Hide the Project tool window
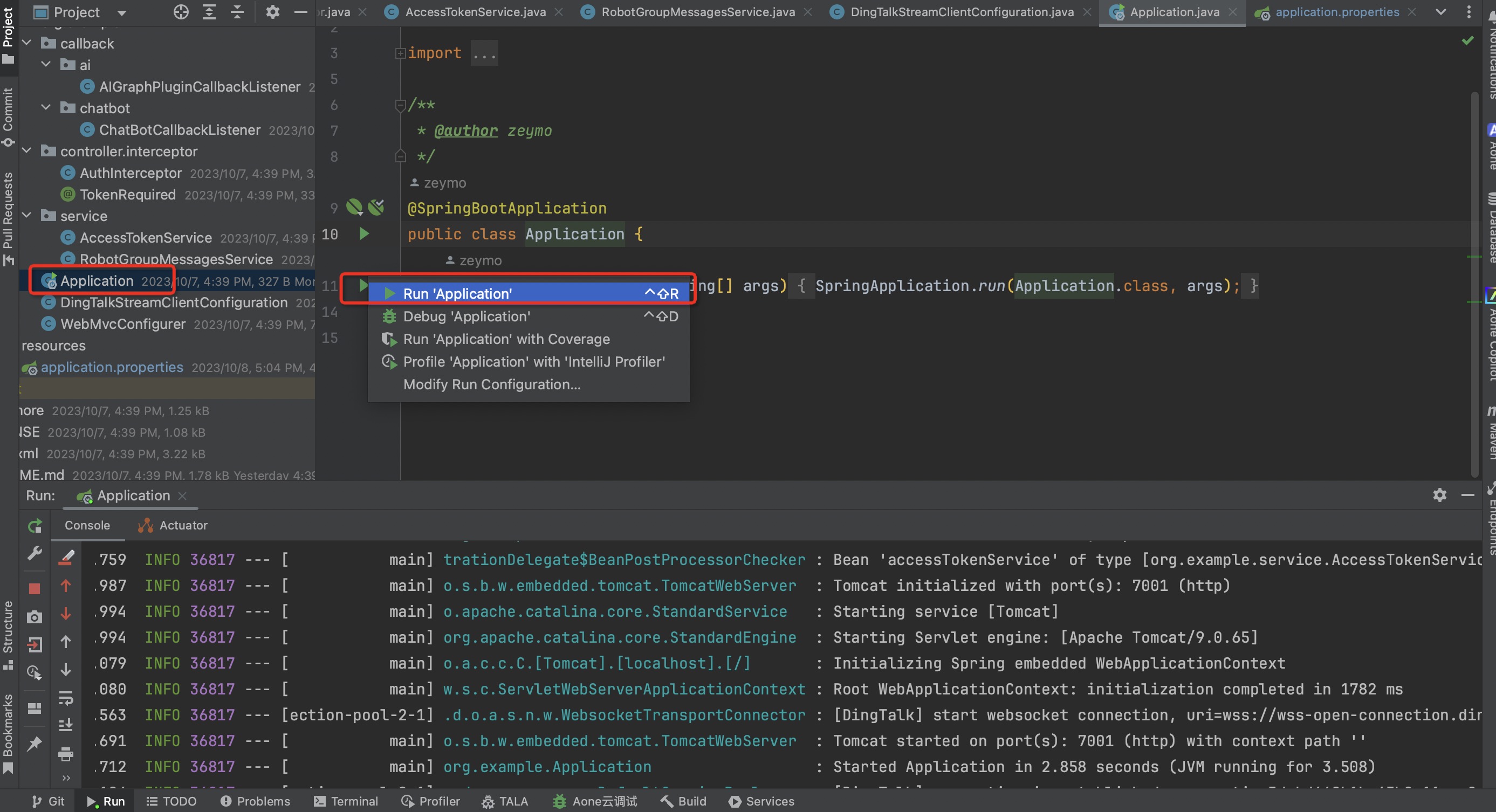Screen dimensions: 1496x812 [300, 12]
